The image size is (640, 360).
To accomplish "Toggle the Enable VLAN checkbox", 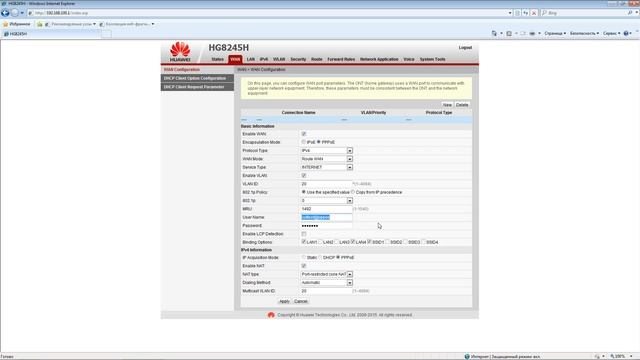I will 304,176.
